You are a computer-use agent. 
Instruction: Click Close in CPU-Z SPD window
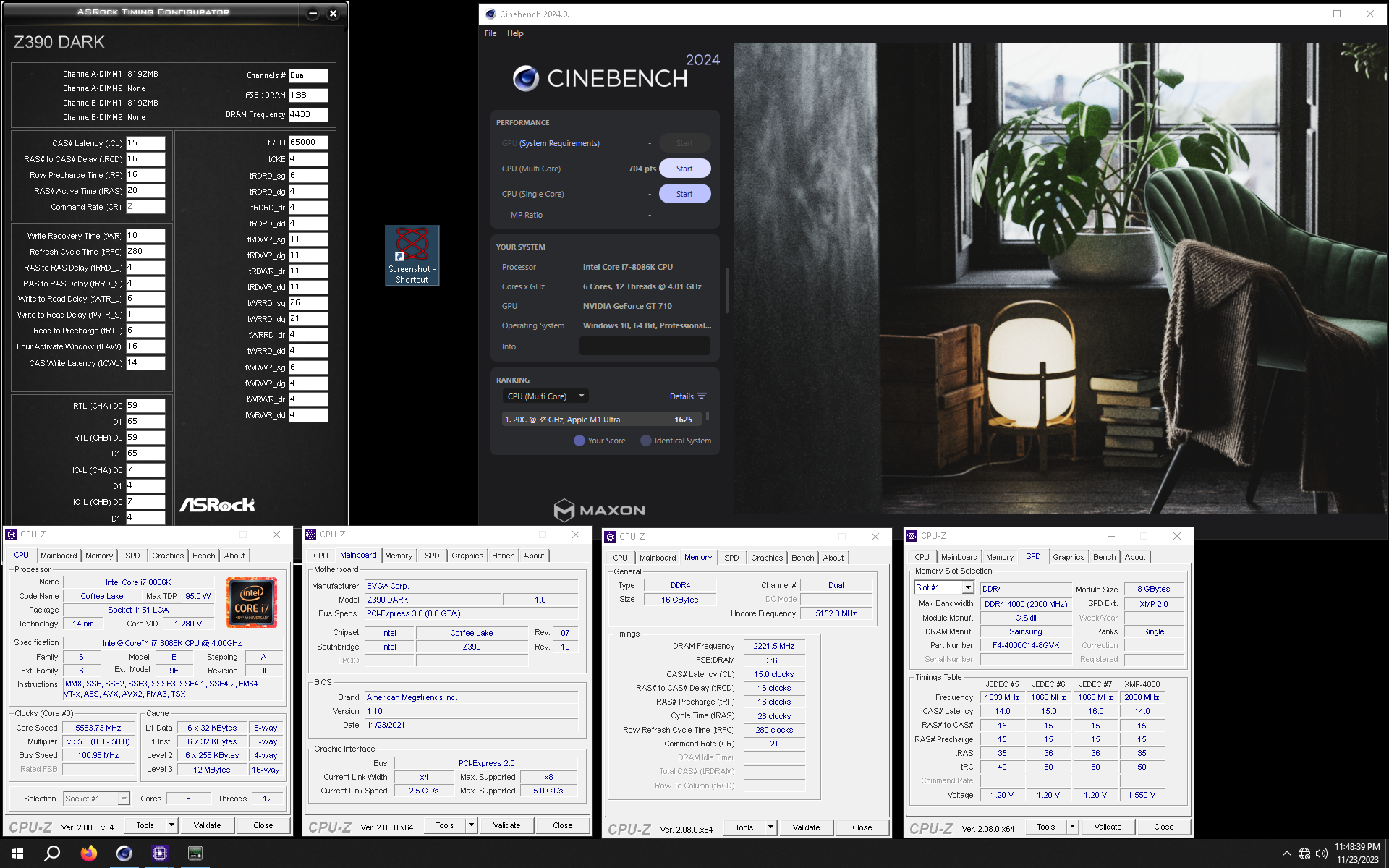pyautogui.click(x=1163, y=827)
